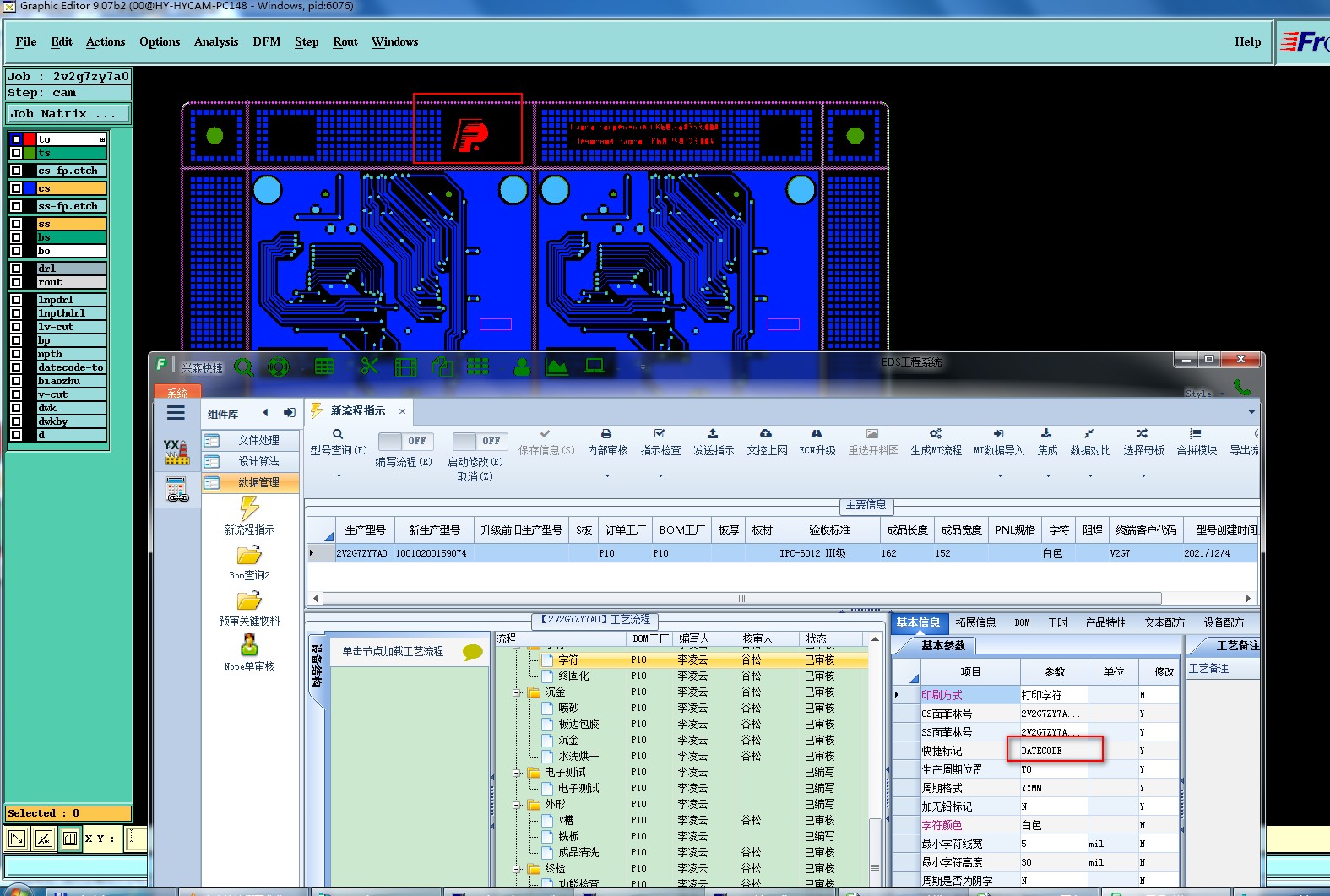Open 新流程指示 lightning icon in component library
The image size is (1330, 896).
pos(249,508)
